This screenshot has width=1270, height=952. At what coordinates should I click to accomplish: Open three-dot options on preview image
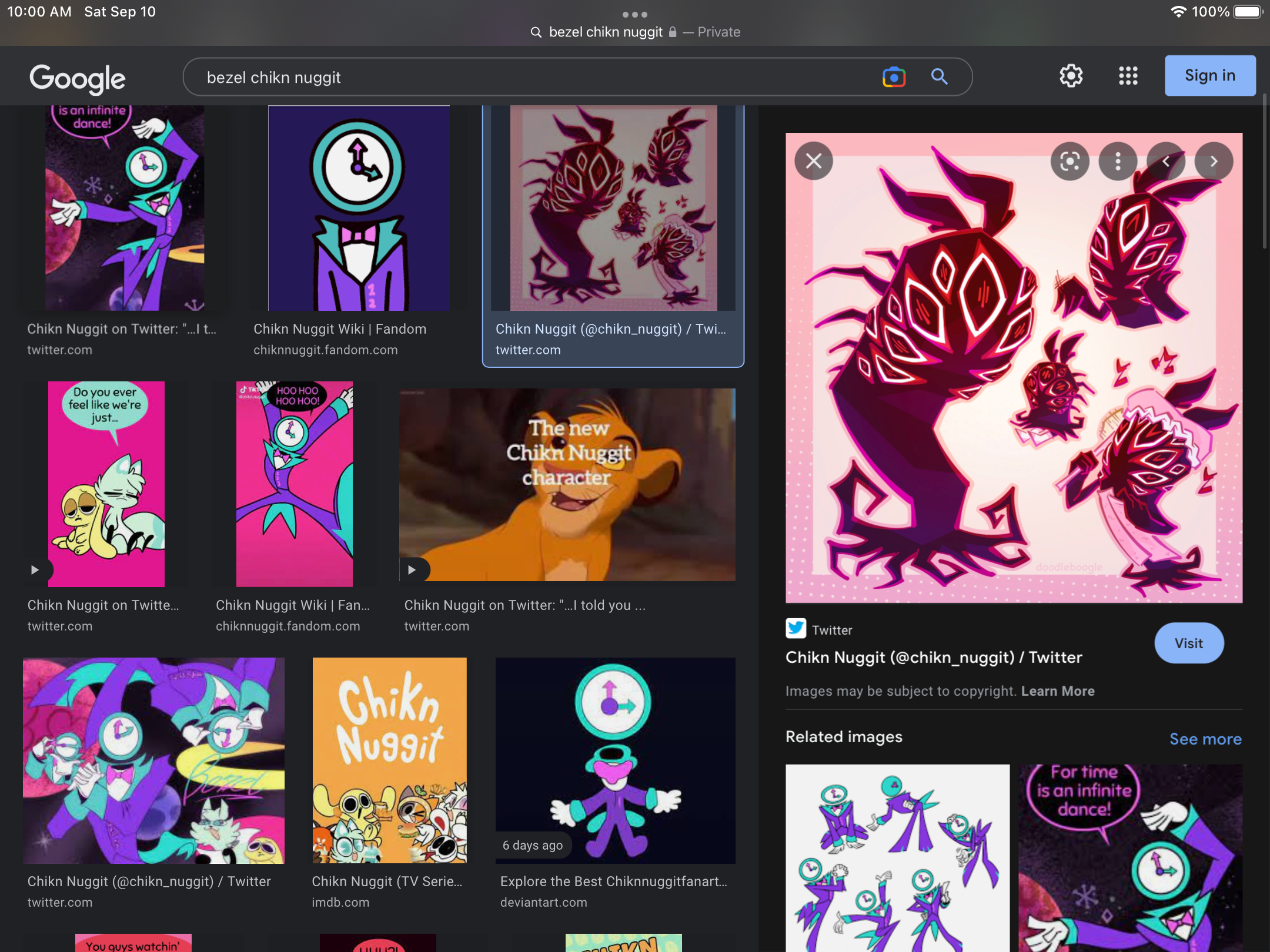[x=1118, y=161]
